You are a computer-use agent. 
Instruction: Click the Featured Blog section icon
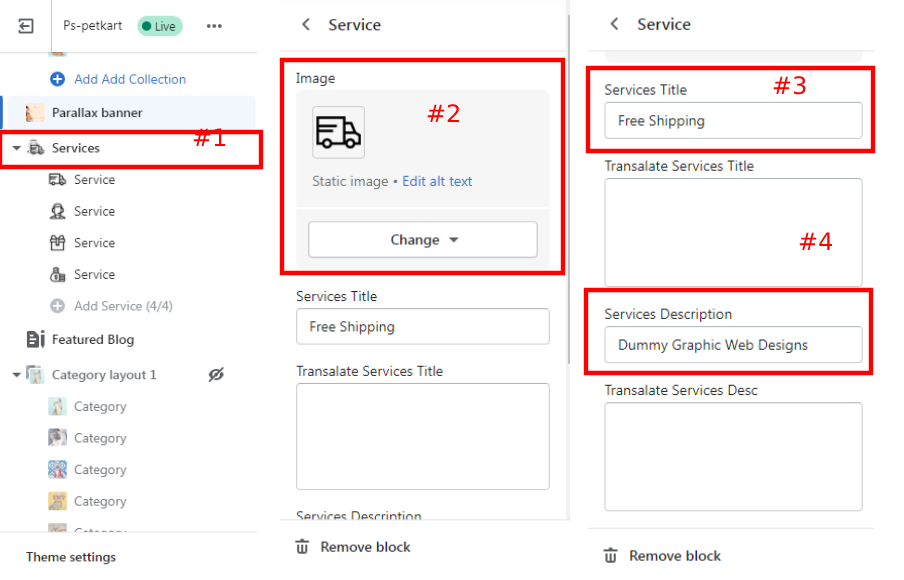36,339
